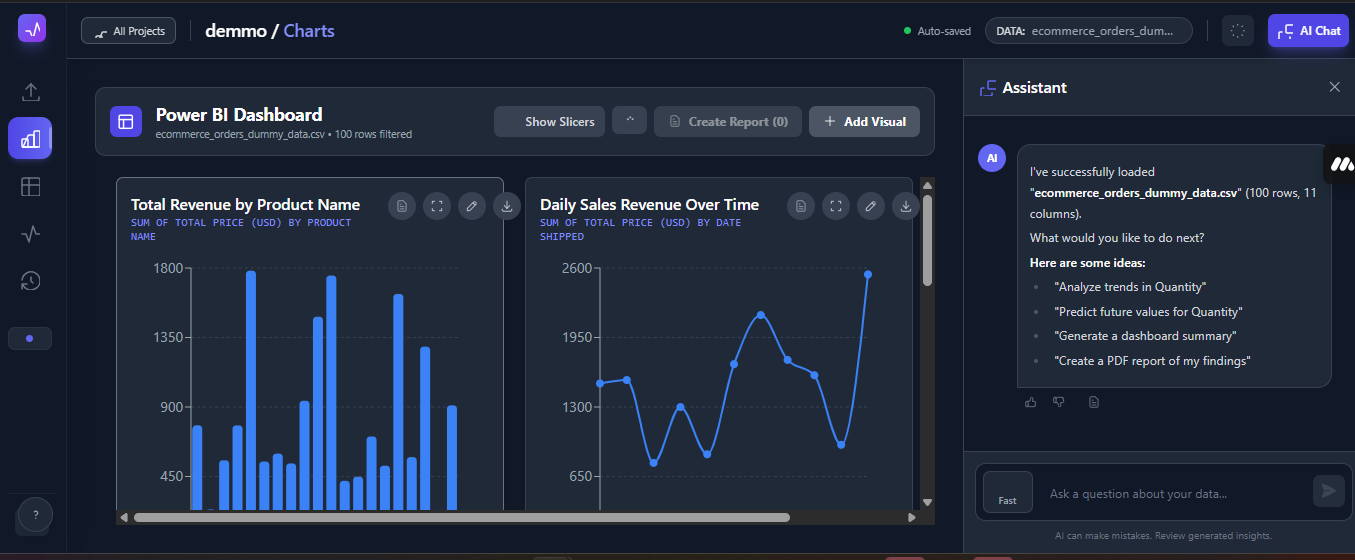
Task: Click the horizontal scrollbar thumb
Action: (462, 517)
